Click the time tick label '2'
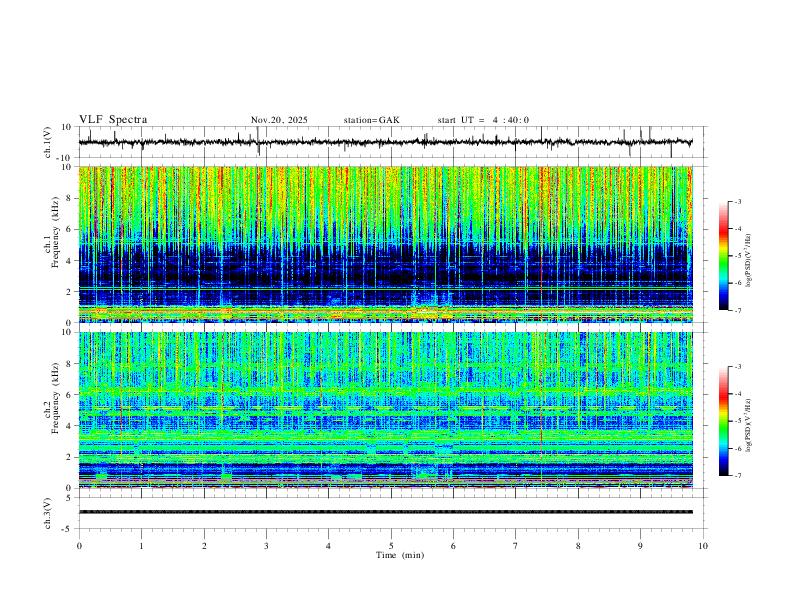This screenshot has width=792, height=612. tap(204, 546)
